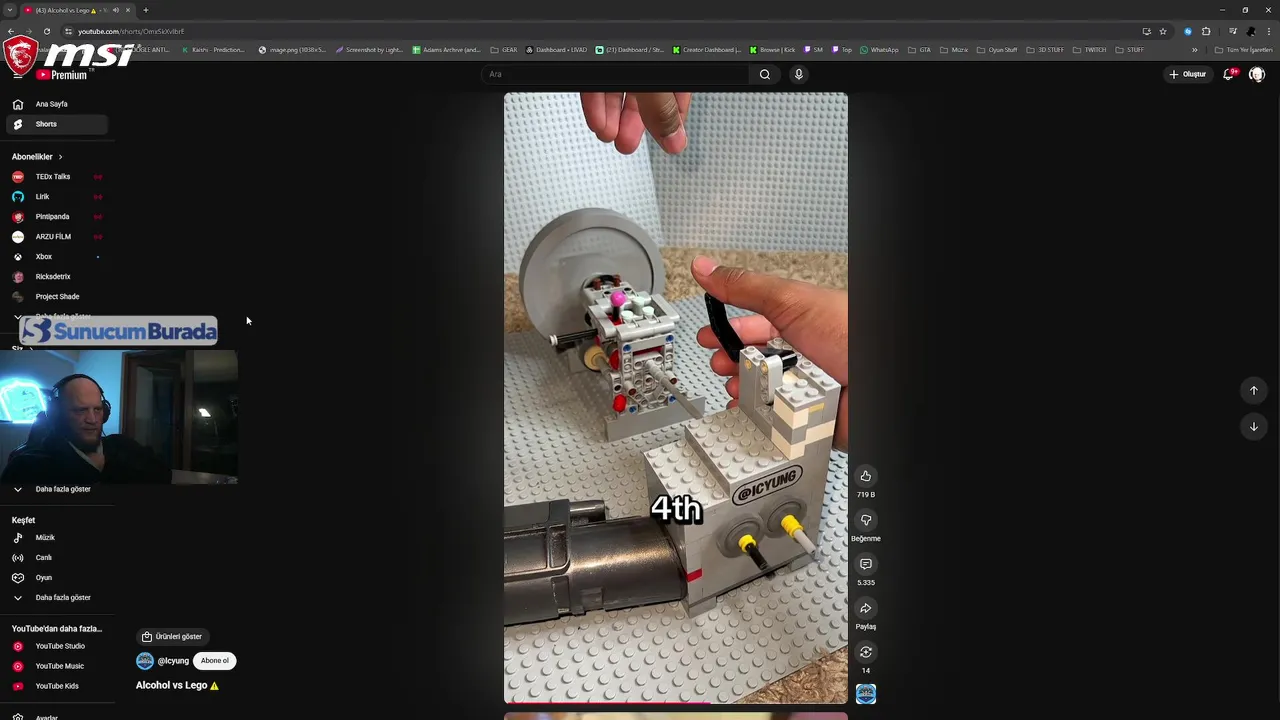Screen dimensions: 1280x720
Task: Open the @icyung channel link
Action: coord(173,661)
